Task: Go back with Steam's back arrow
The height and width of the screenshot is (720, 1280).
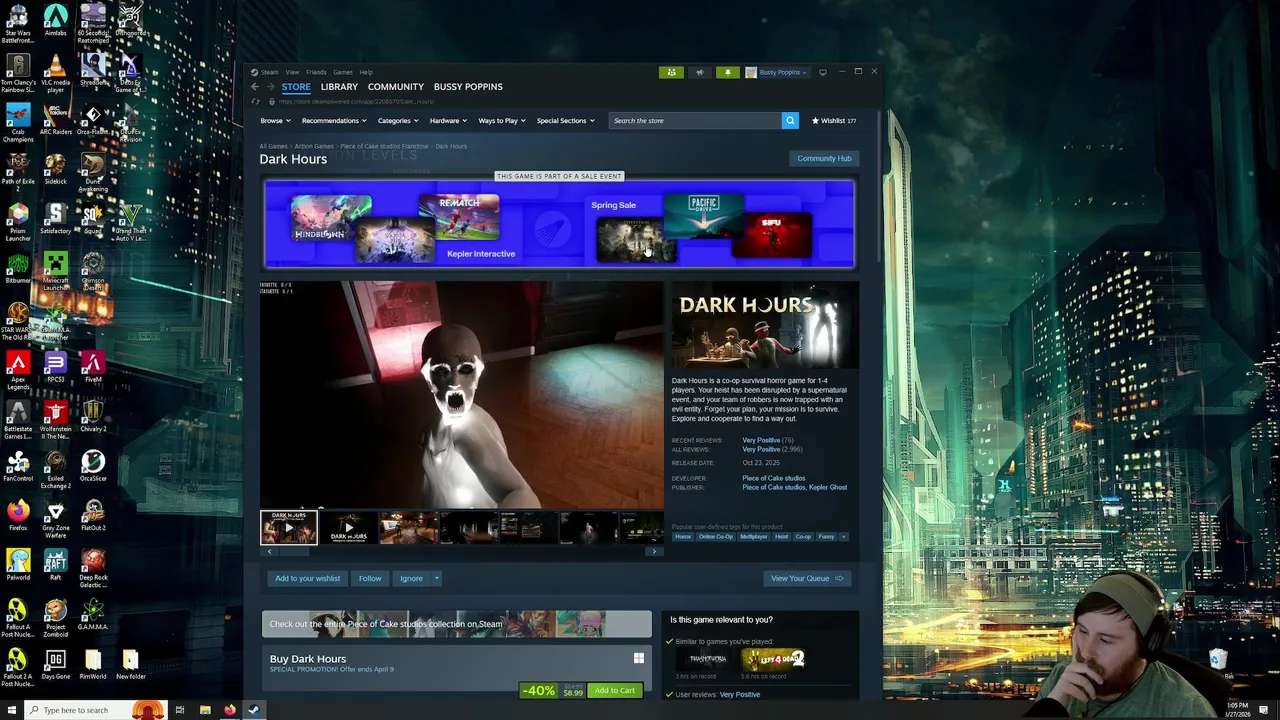Action: click(255, 87)
